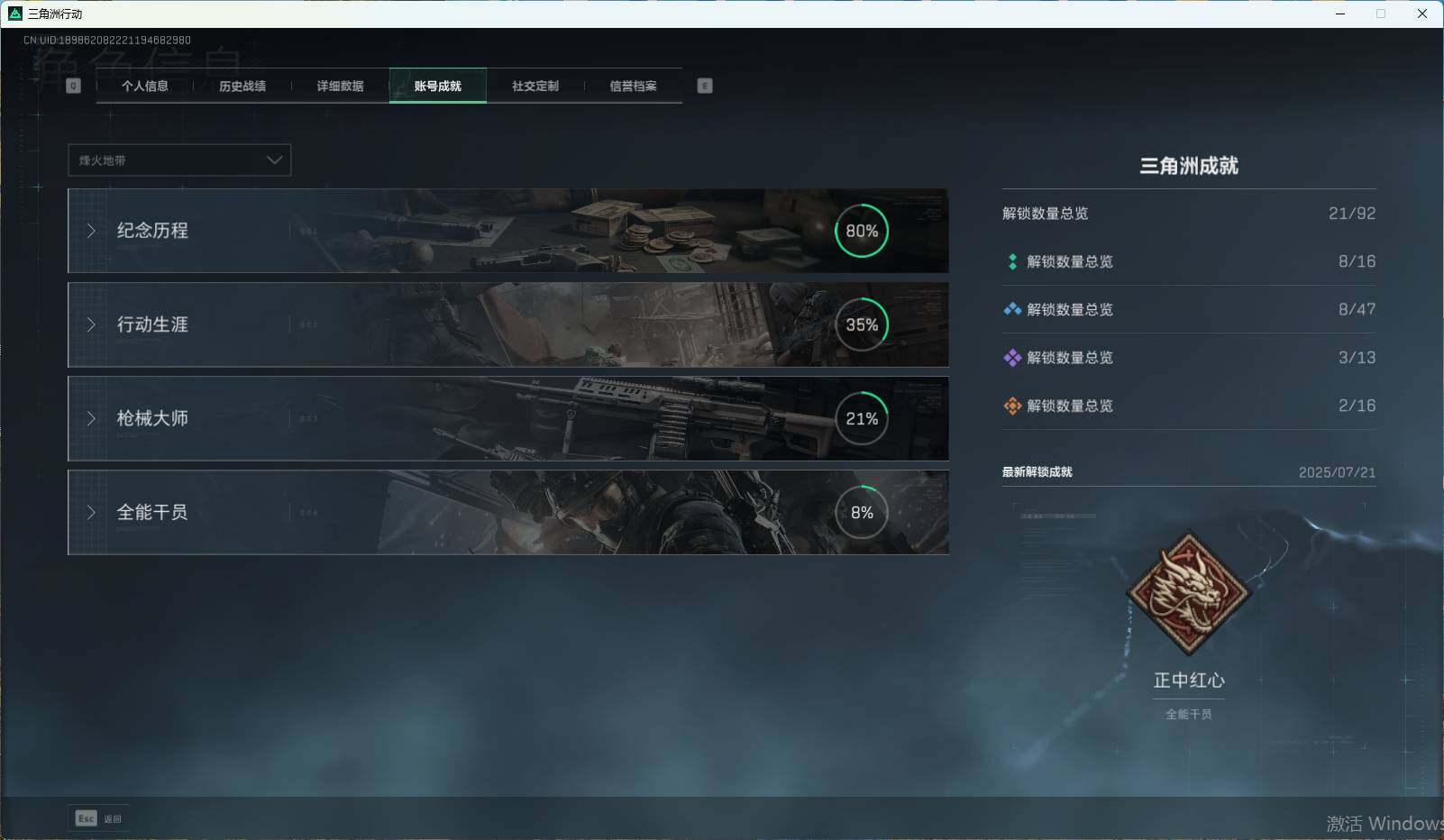Viewport: 1444px width, 840px height.
Task: Click the 最新解锁成就 label
Action: point(1037,472)
